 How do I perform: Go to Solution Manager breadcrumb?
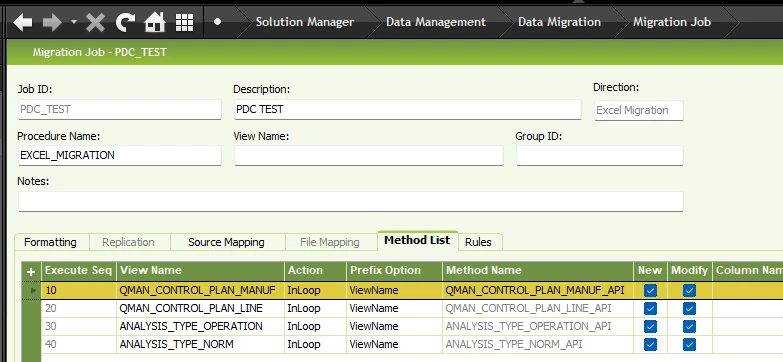(x=305, y=22)
